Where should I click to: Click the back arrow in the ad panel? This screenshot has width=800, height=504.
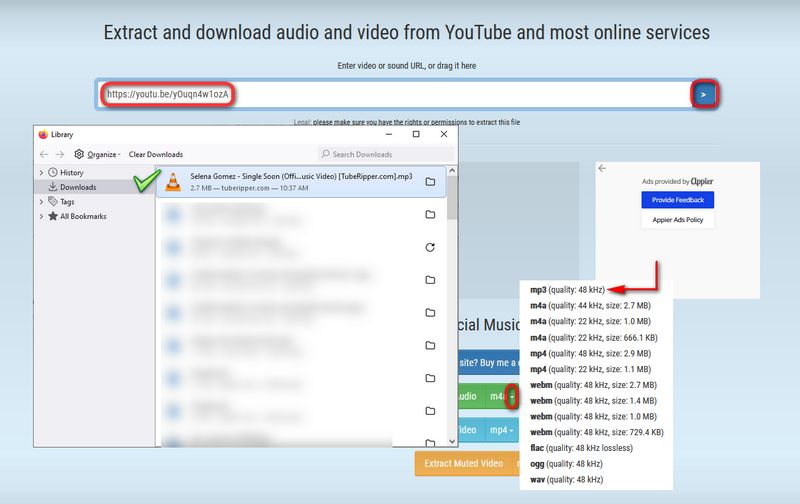pos(602,168)
